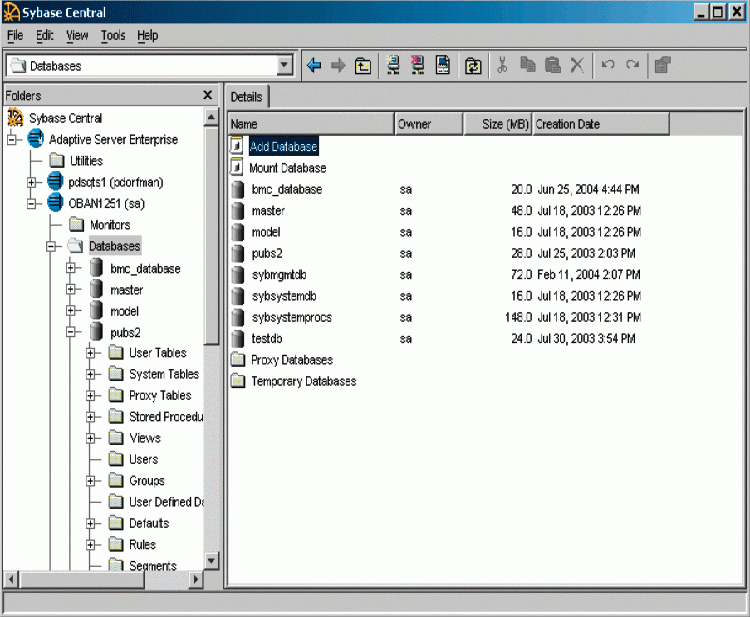
Task: Click the Disconnect server toolbar icon
Action: pyautogui.click(x=418, y=65)
